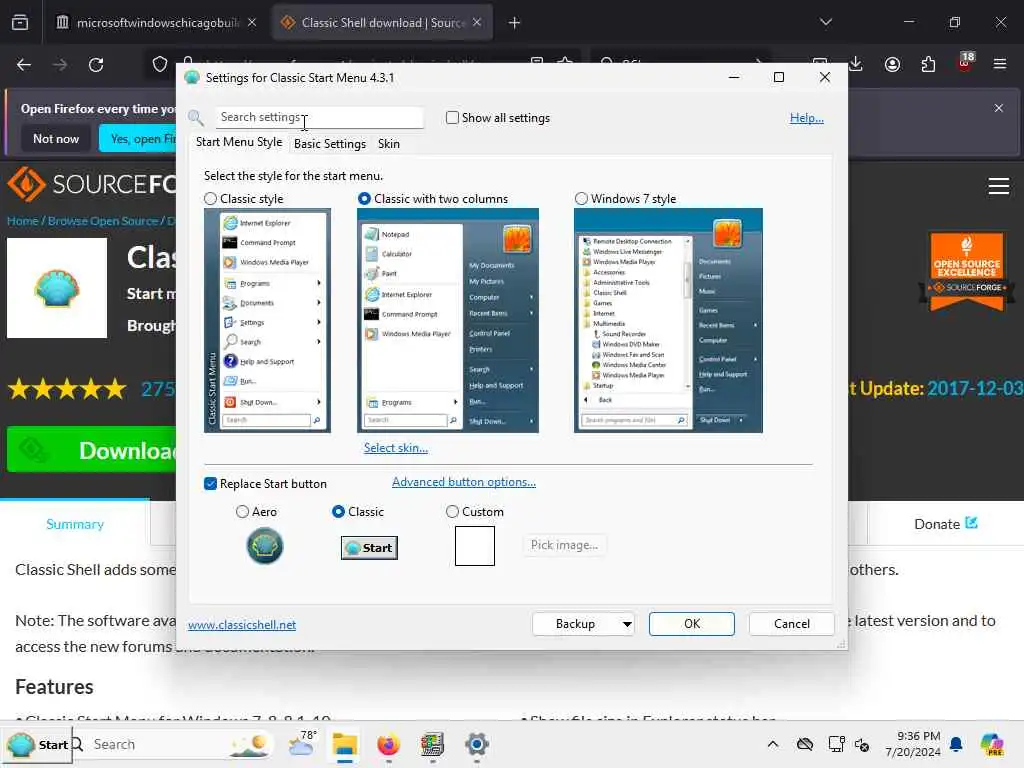The image size is (1024, 768).
Task: Switch to Basic Settings tab
Action: coord(330,144)
